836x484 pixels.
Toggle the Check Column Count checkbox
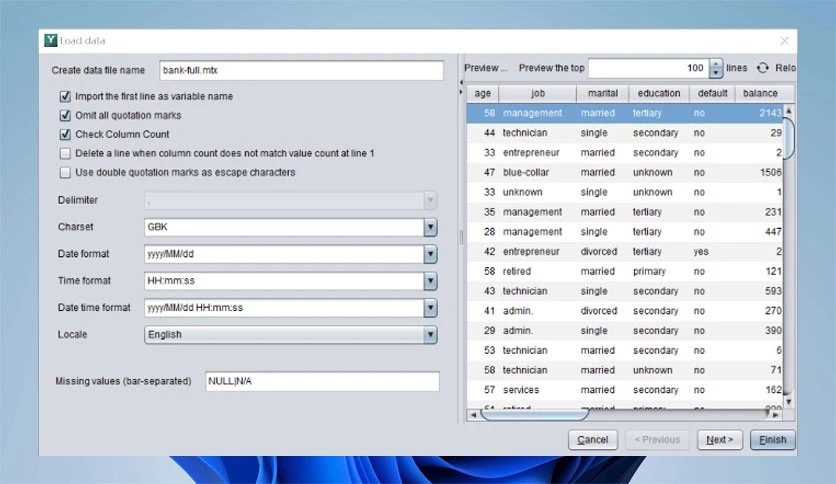click(65, 134)
